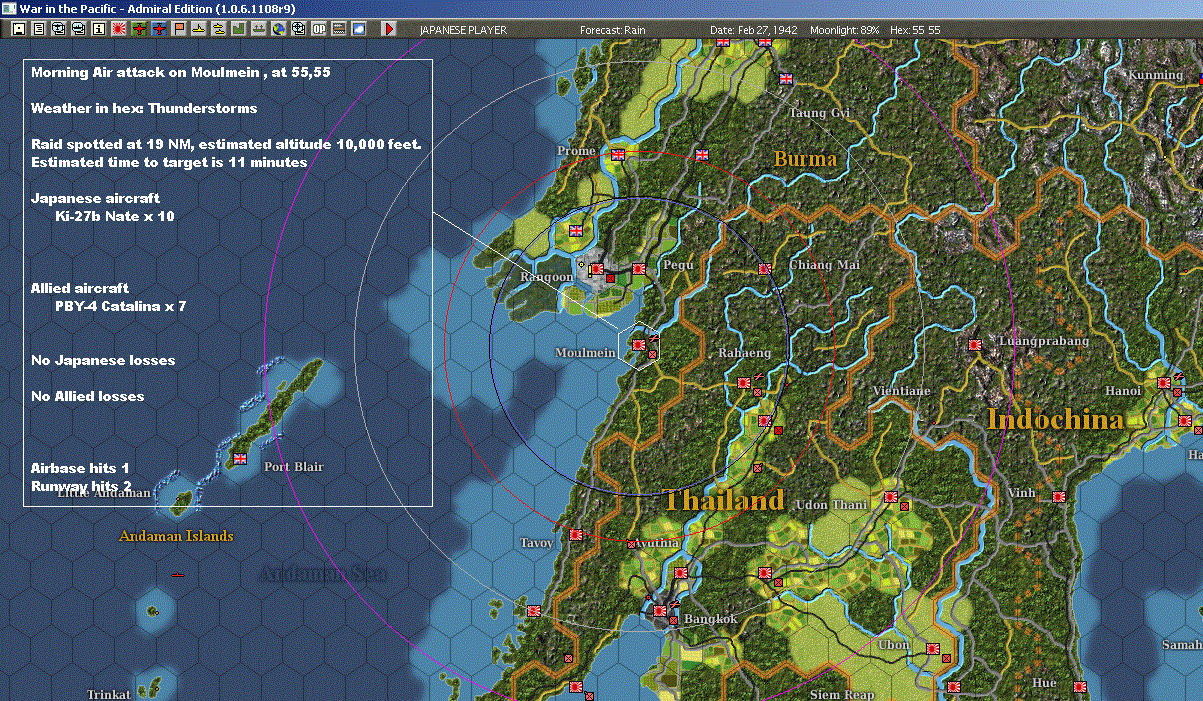Click the 'No Allied losses' line

coord(88,396)
